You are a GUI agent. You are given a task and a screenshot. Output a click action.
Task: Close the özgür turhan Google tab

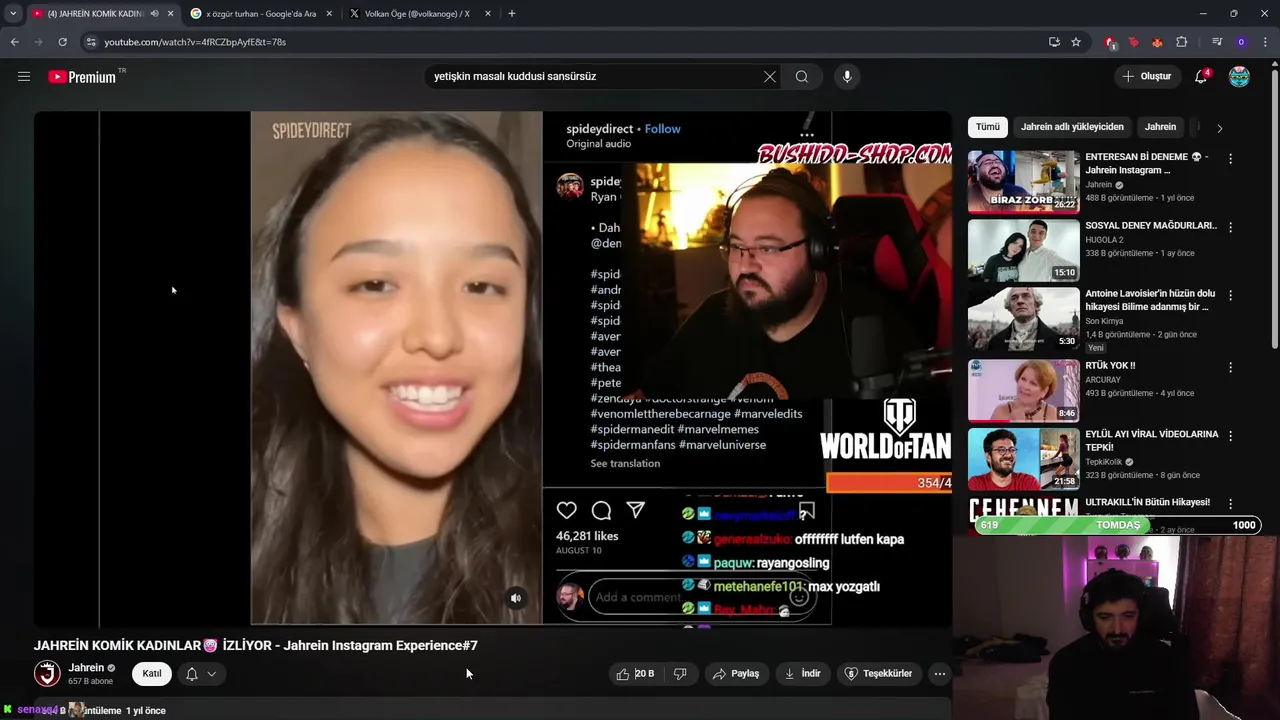(x=329, y=14)
